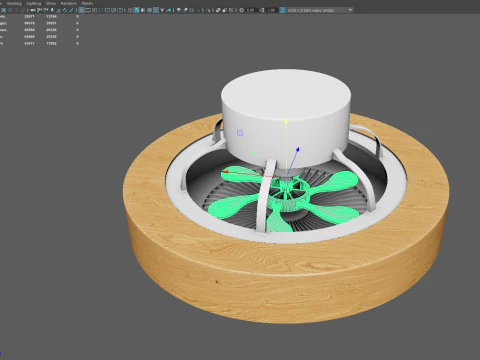Image resolution: width=480 pixels, height=360 pixels.
Task: Open the ACES view transform dropdown
Action: pos(320,10)
